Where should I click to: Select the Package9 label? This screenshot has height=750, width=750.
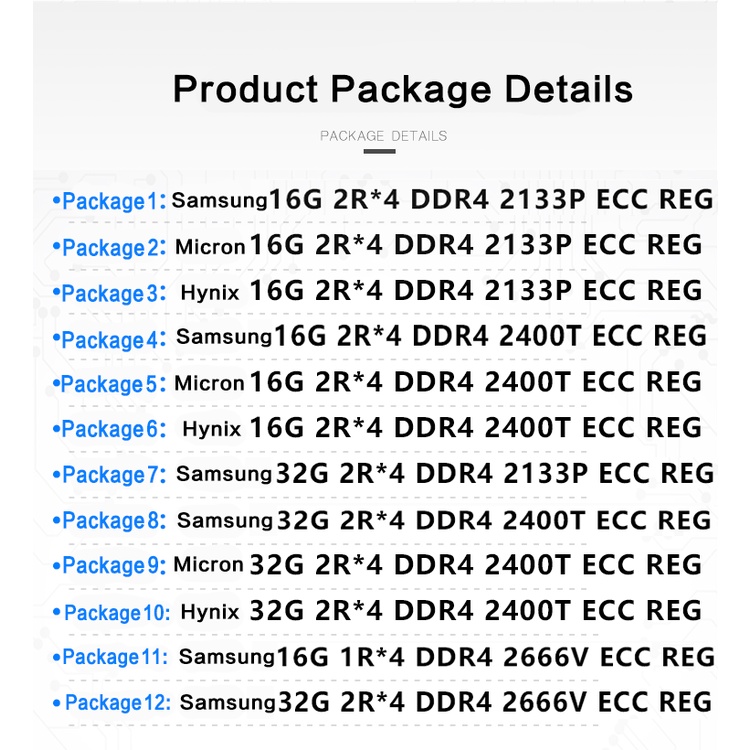pyautogui.click(x=109, y=566)
